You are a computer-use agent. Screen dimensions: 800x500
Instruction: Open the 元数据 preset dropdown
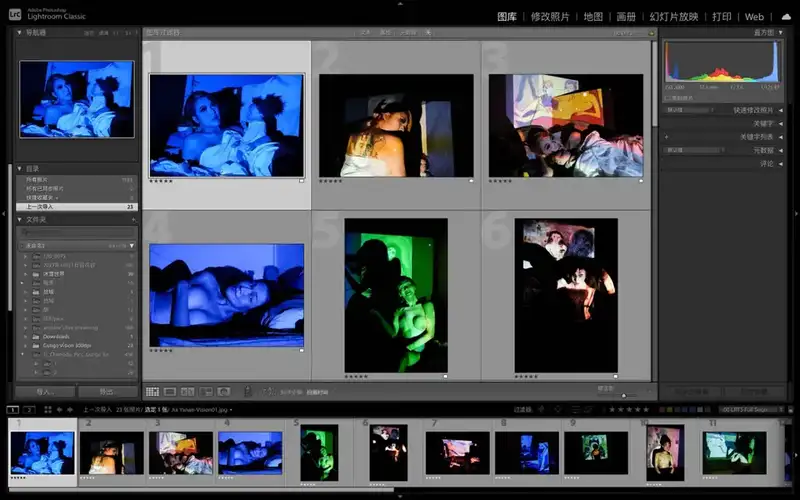point(695,150)
